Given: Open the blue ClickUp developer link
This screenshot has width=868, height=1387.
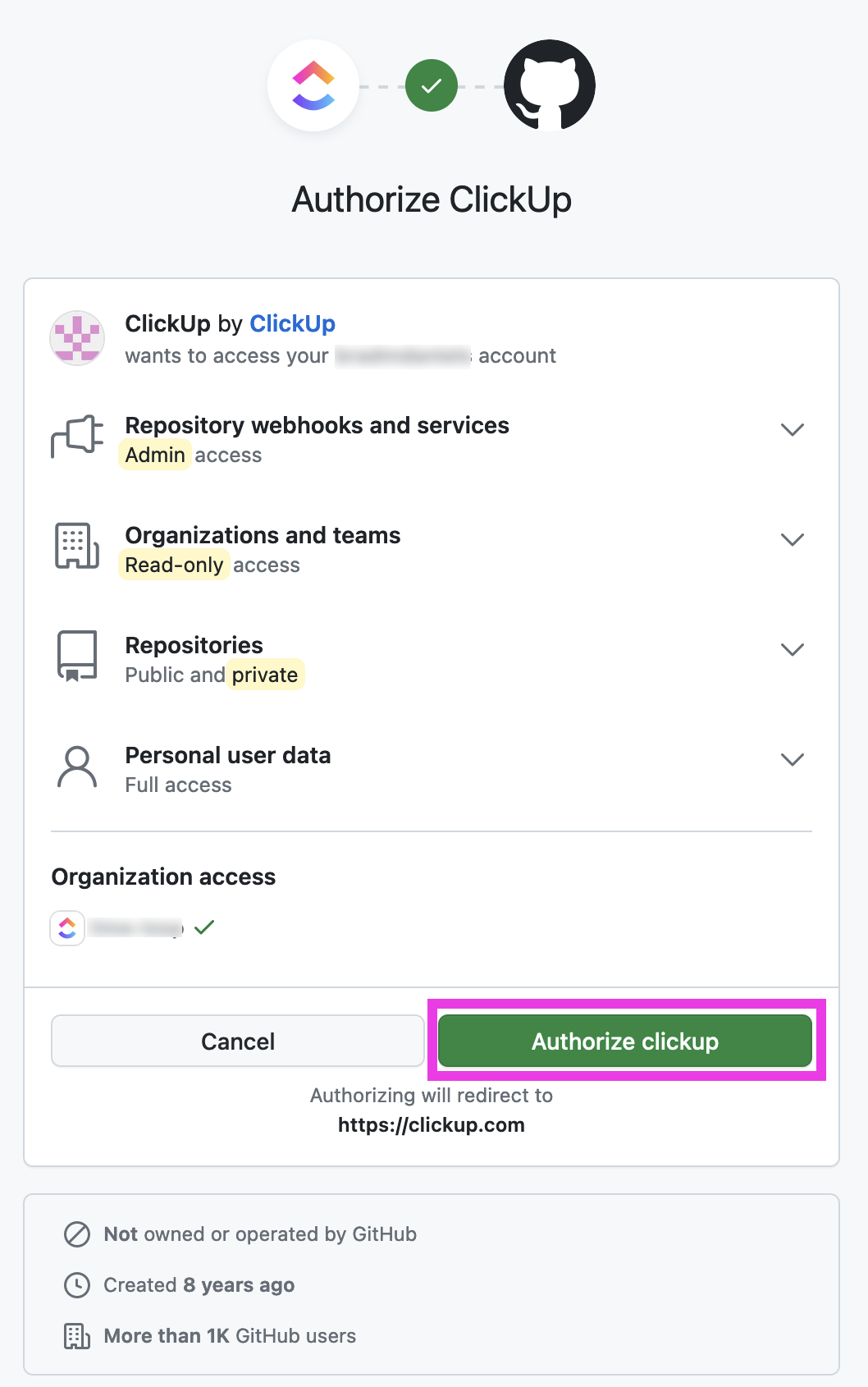Looking at the screenshot, I should click(292, 323).
